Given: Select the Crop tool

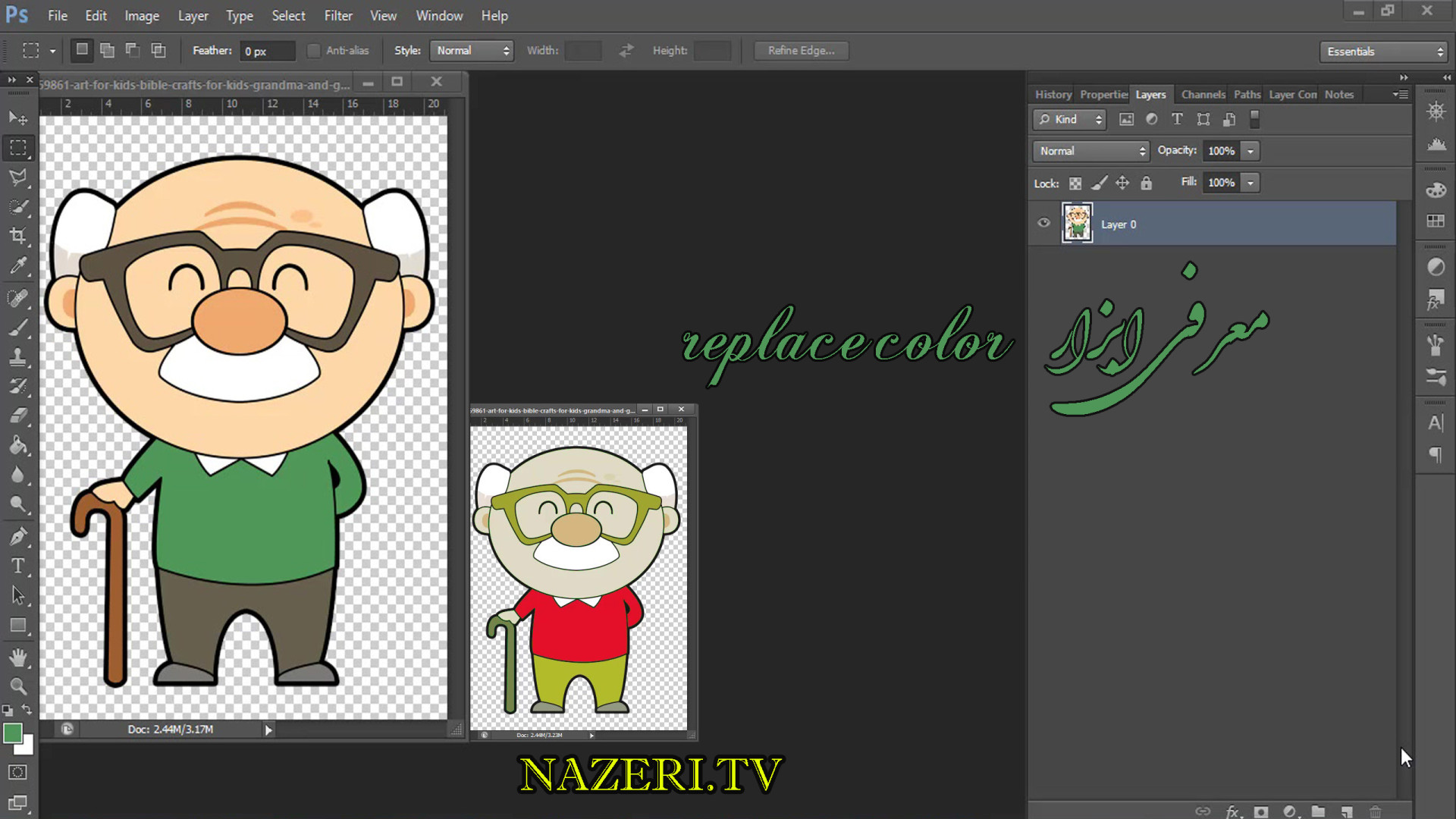Looking at the screenshot, I should tap(18, 236).
